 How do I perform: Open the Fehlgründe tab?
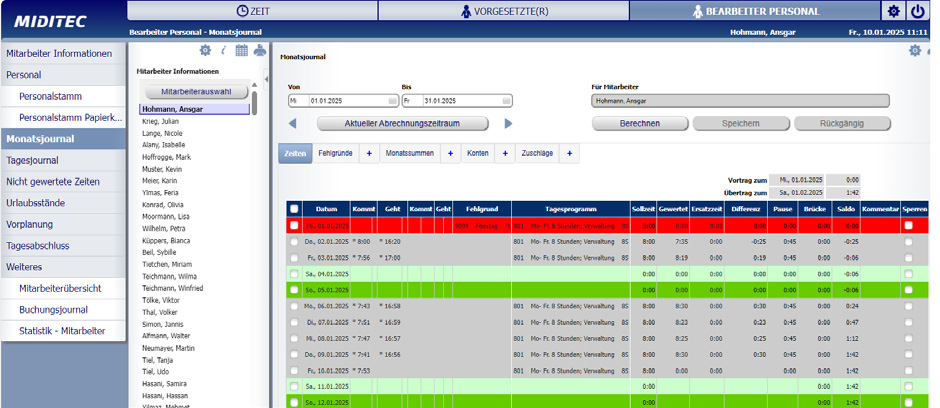pyautogui.click(x=336, y=153)
